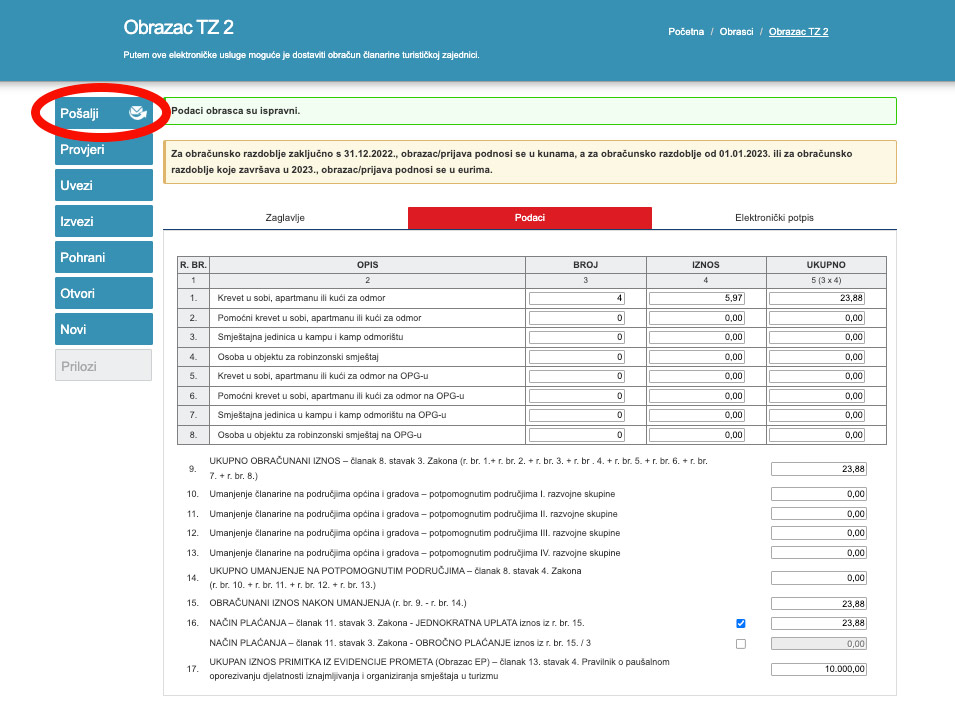Select the Podaci tab
955x708 pixels.
529,217
